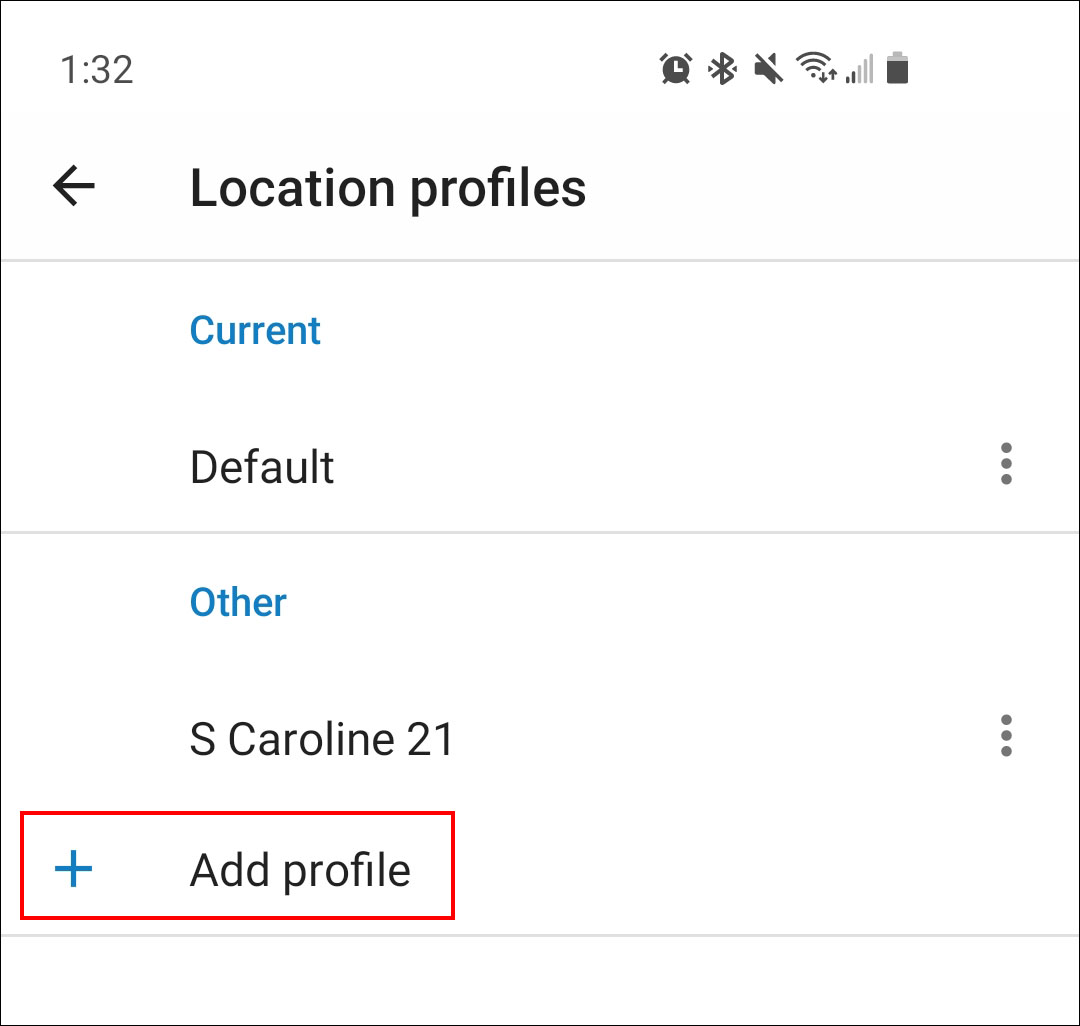Screen dimensions: 1080x1026
Task: Tap the clock showing 1:32
Action: click(x=97, y=68)
